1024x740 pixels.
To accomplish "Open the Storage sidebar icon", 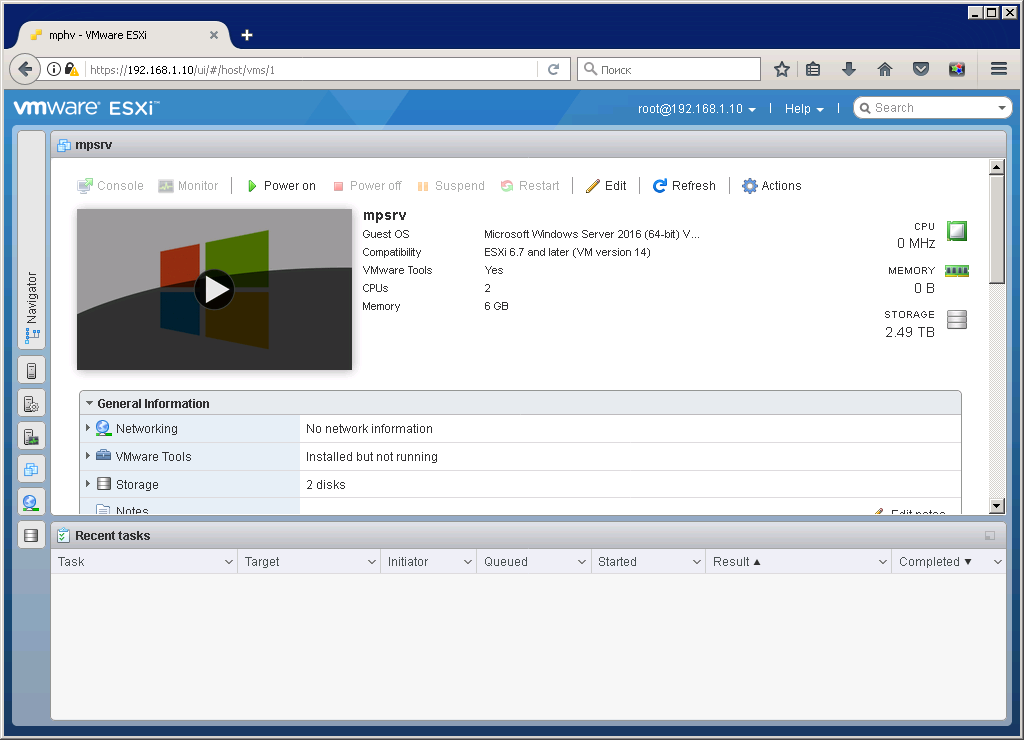I will 31,536.
